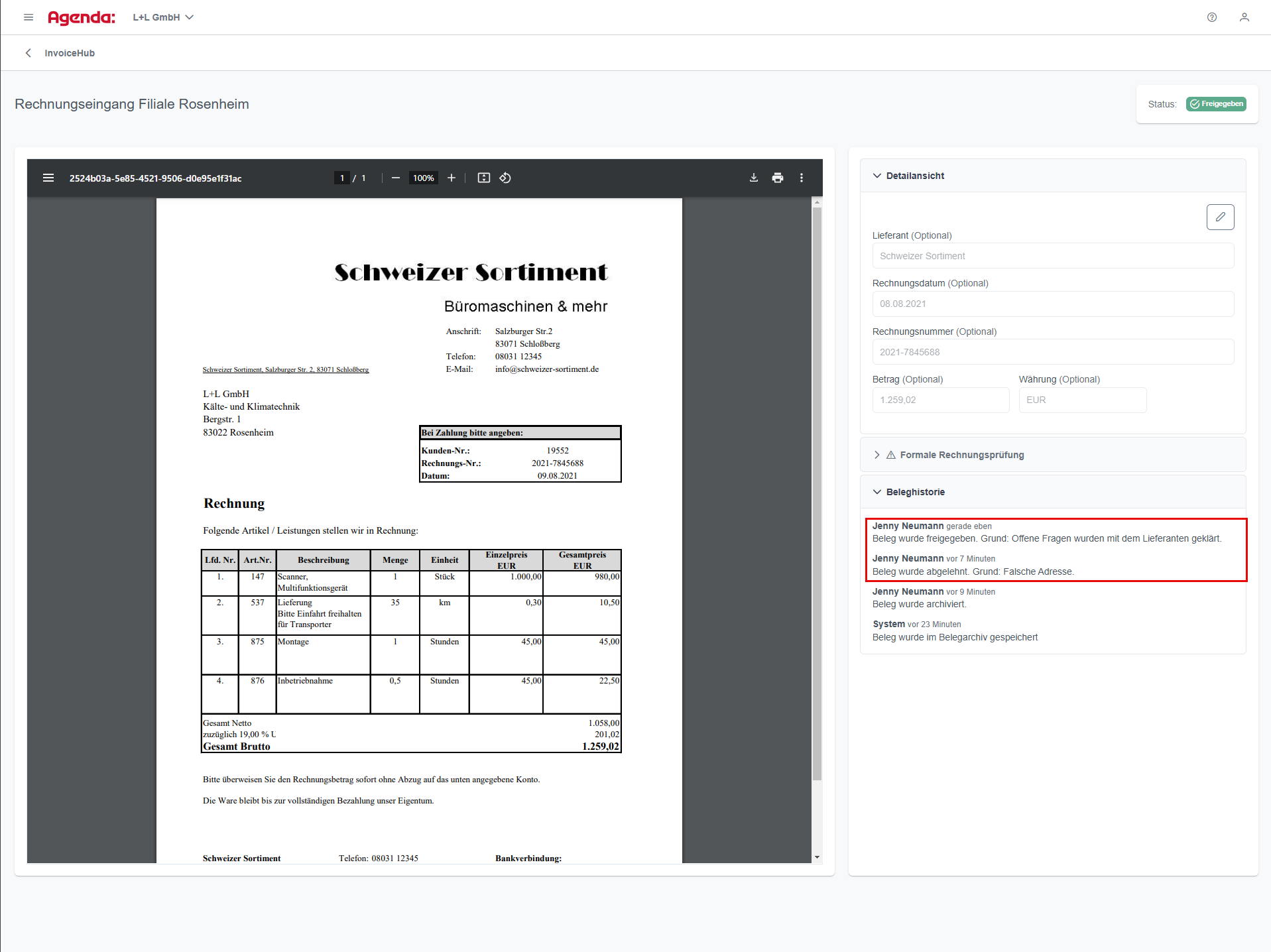Click the Kunden-Nr. value 19552
Image resolution: width=1271 pixels, height=952 pixels.
tap(558, 451)
